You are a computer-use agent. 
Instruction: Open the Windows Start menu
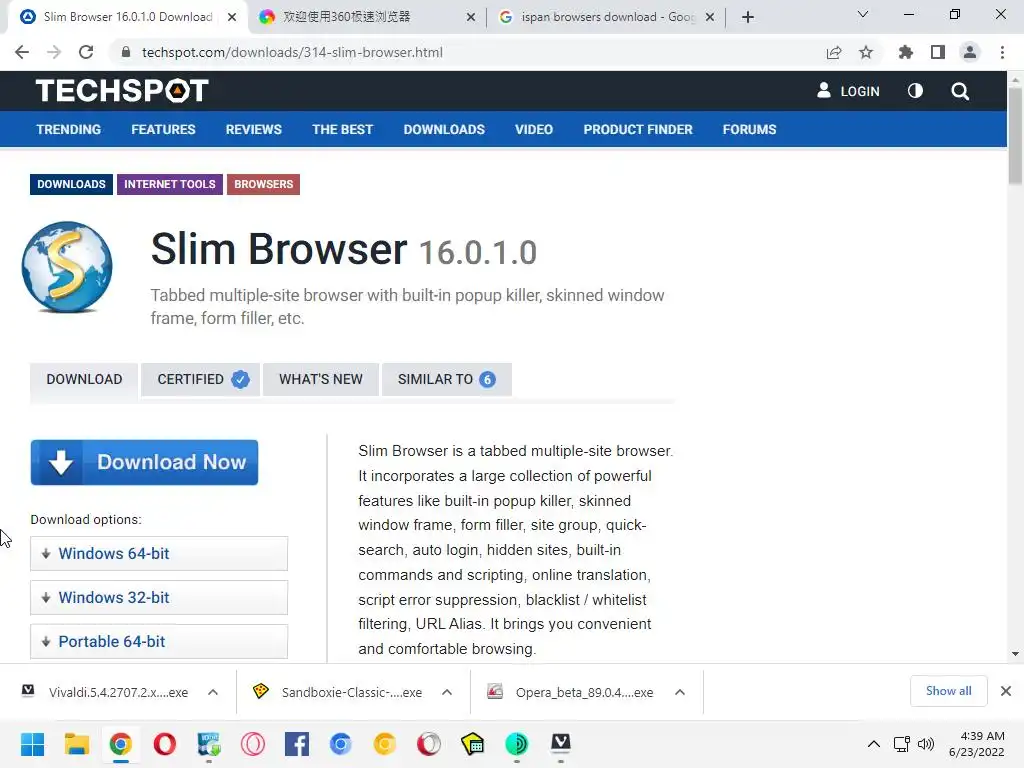[x=32, y=744]
